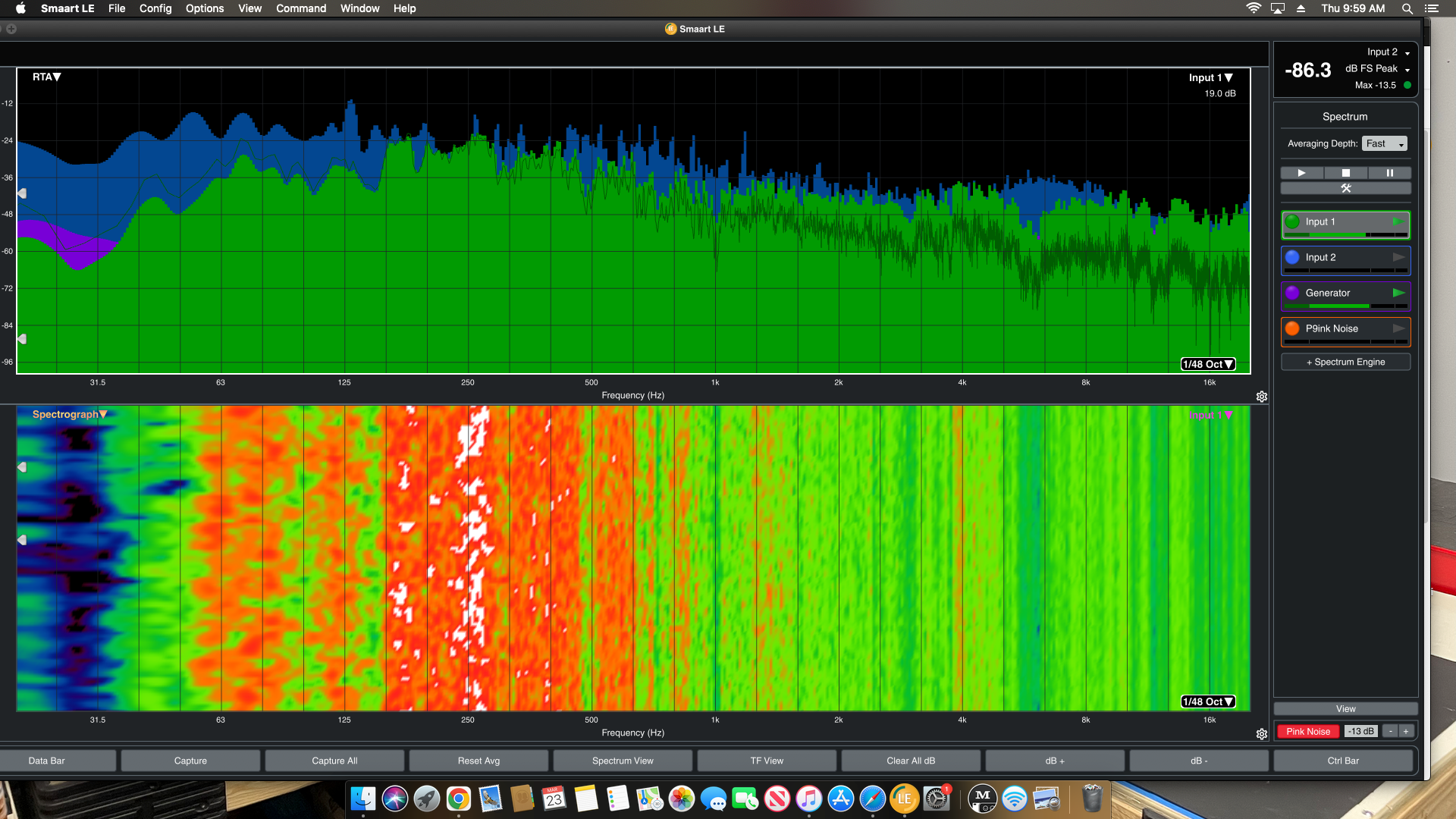Open the File menu
The image size is (1456, 819).
117,8
